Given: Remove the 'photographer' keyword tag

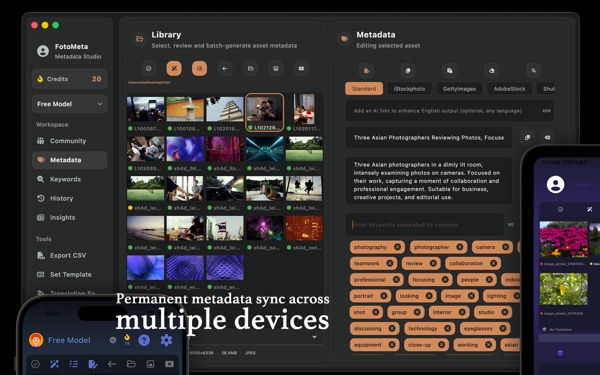Looking at the screenshot, I should [460, 247].
